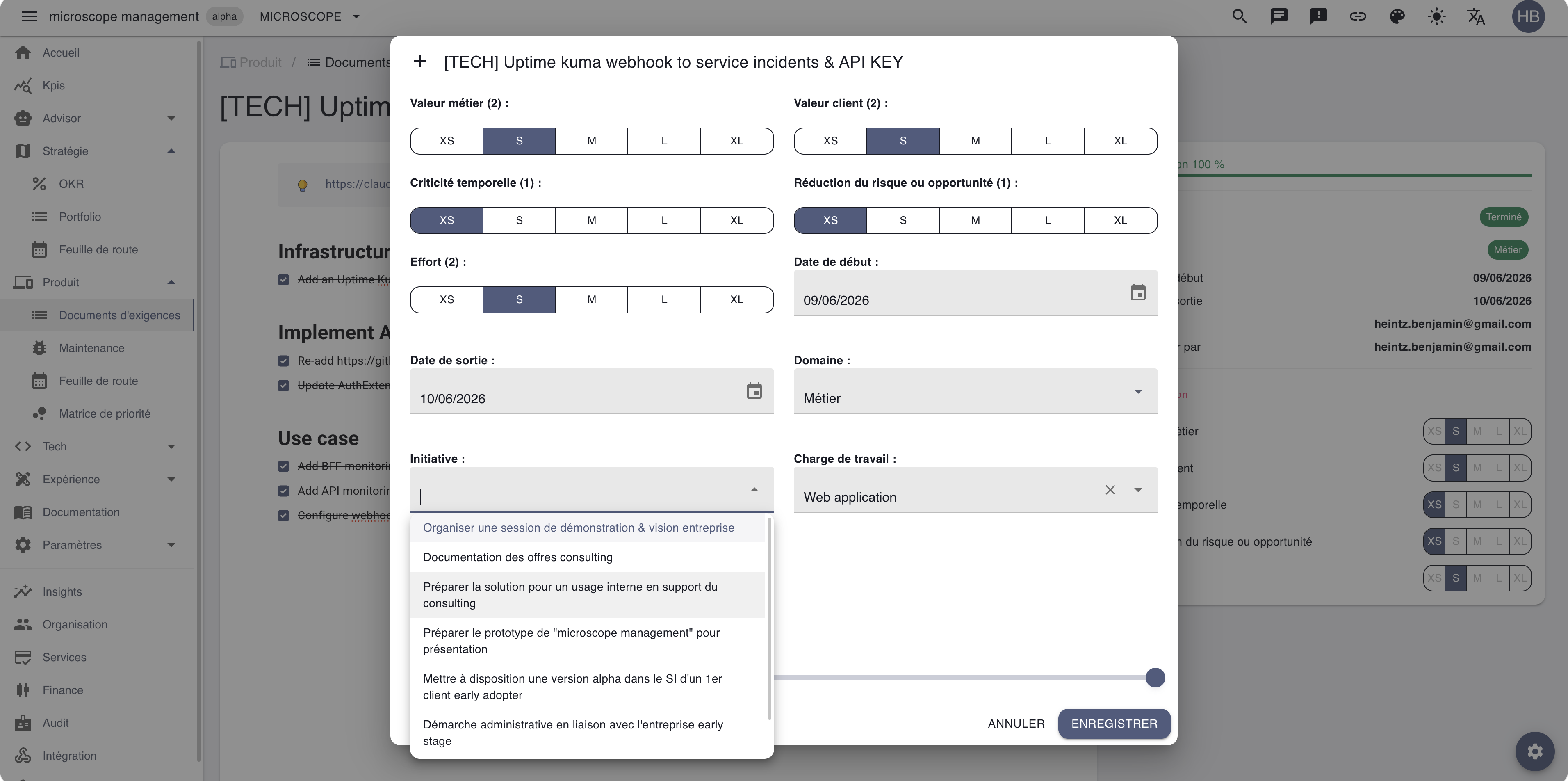Open the MICROSCOPE workspace dropdown
This screenshot has height=781, width=1568.
point(309,16)
